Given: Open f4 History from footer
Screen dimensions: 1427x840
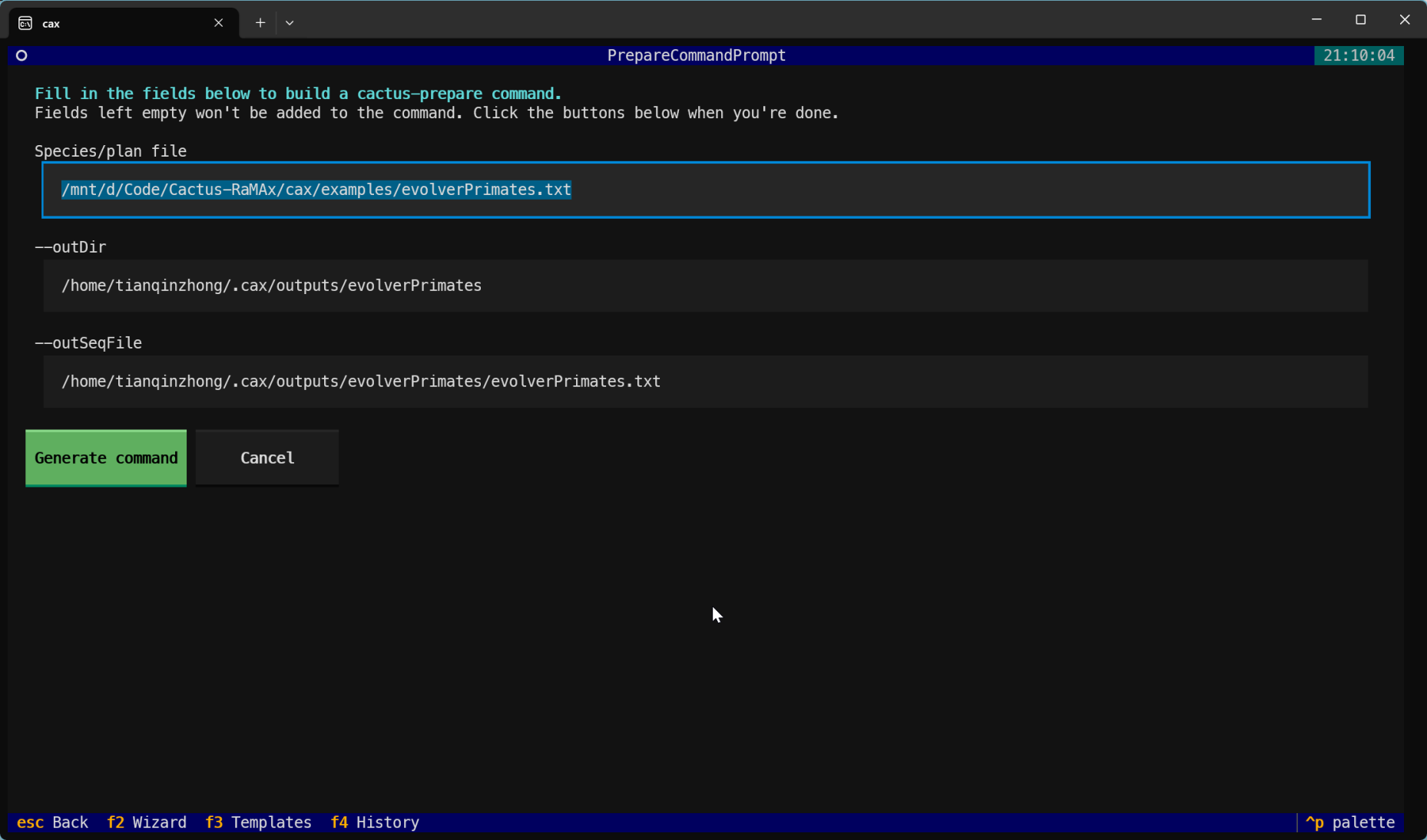Looking at the screenshot, I should pos(375,822).
